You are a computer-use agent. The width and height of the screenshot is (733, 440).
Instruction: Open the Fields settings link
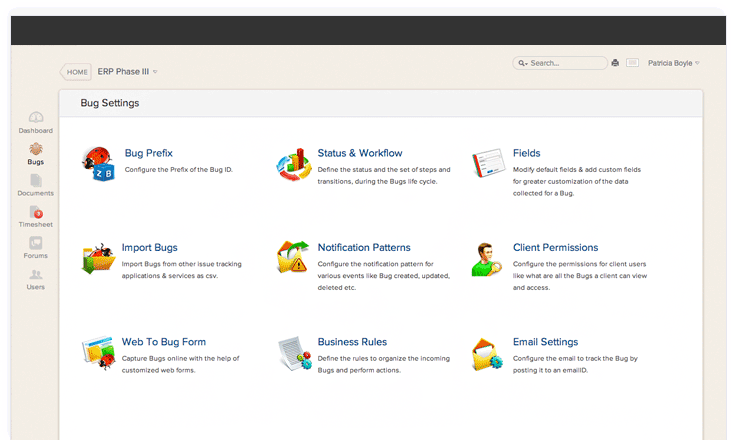pyautogui.click(x=526, y=153)
